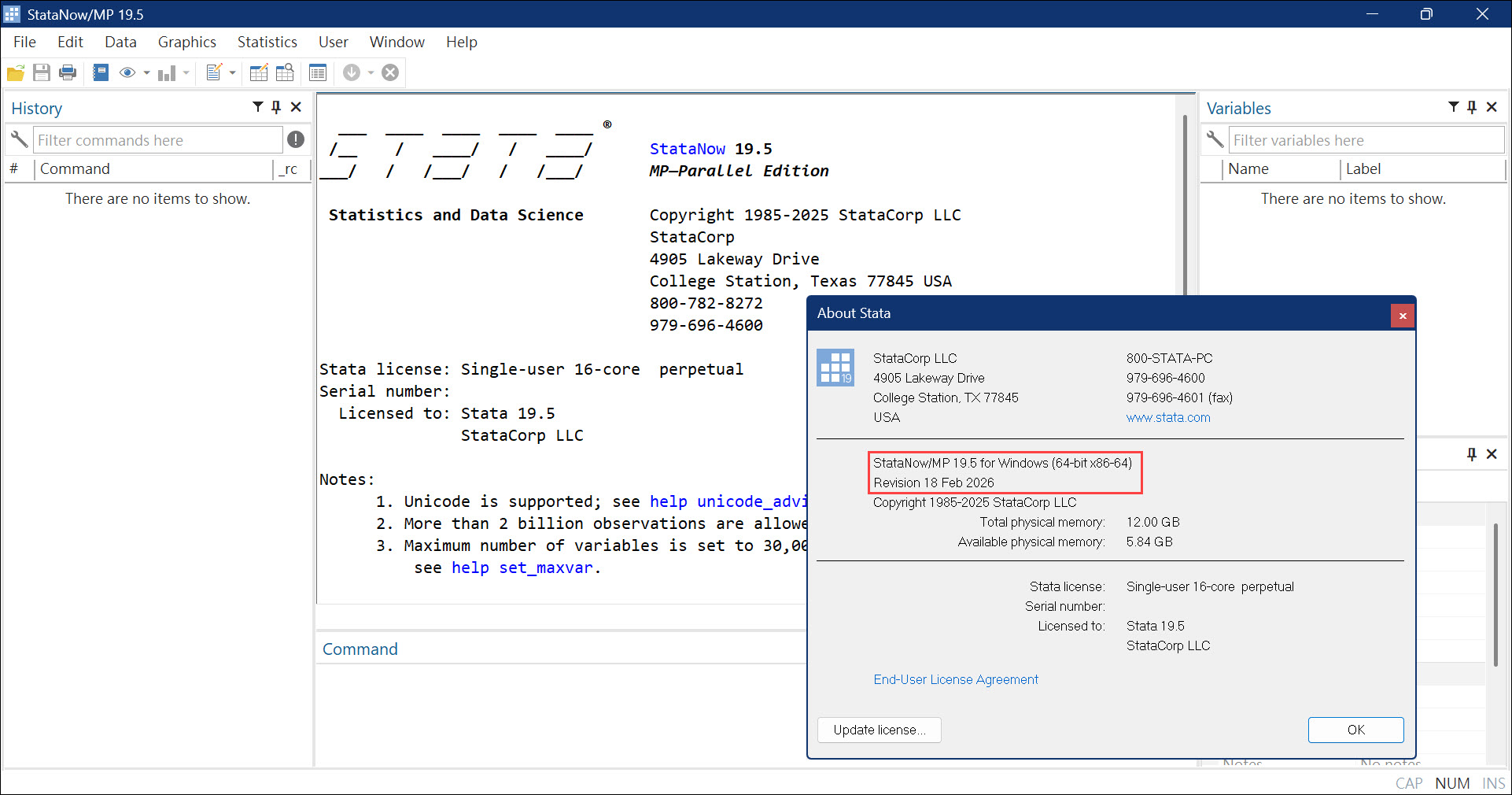
Task: Click the Break toolbar icon
Action: (x=390, y=73)
